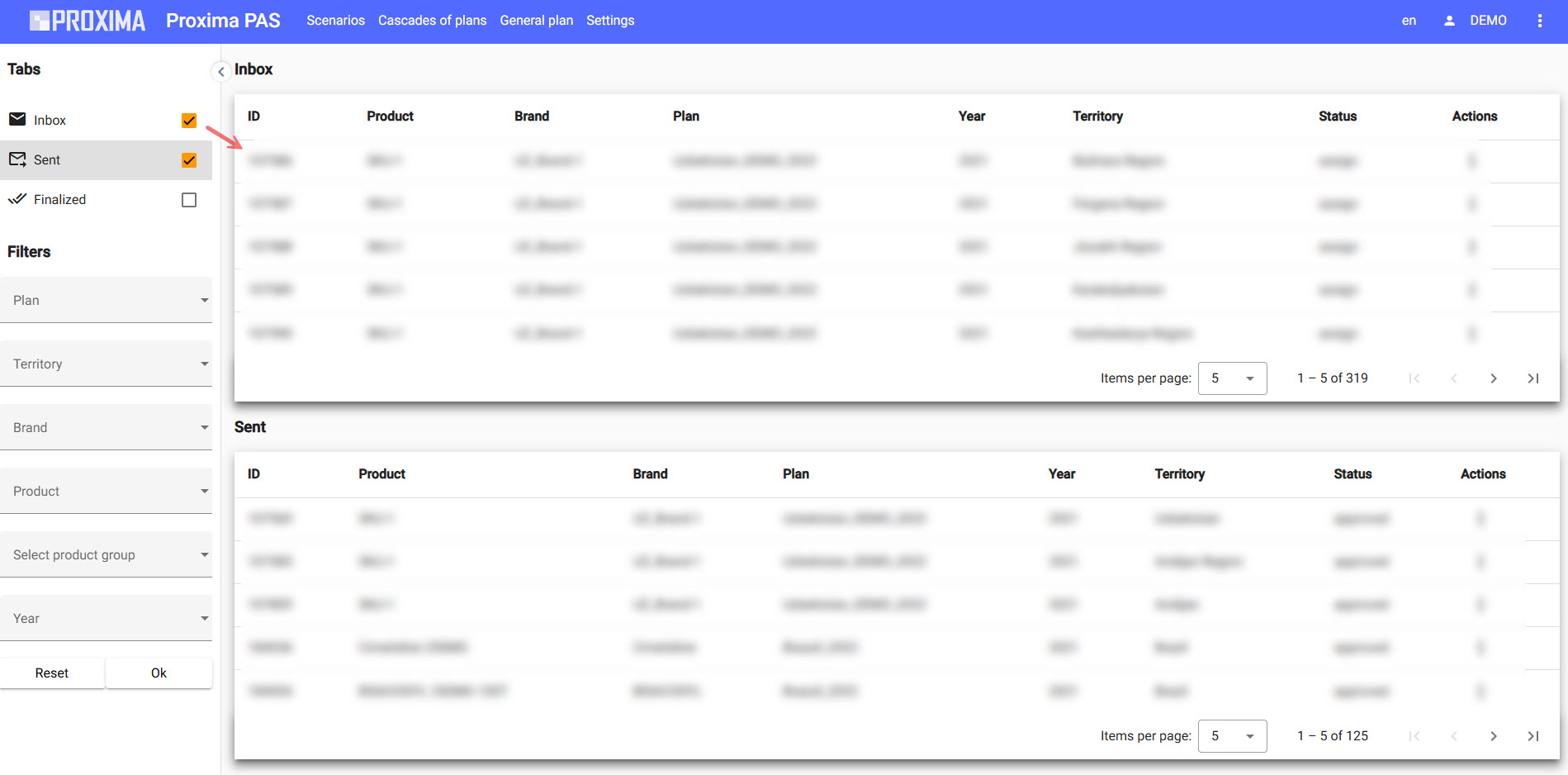
Task: Go to next page in Inbox table
Action: tap(1493, 378)
